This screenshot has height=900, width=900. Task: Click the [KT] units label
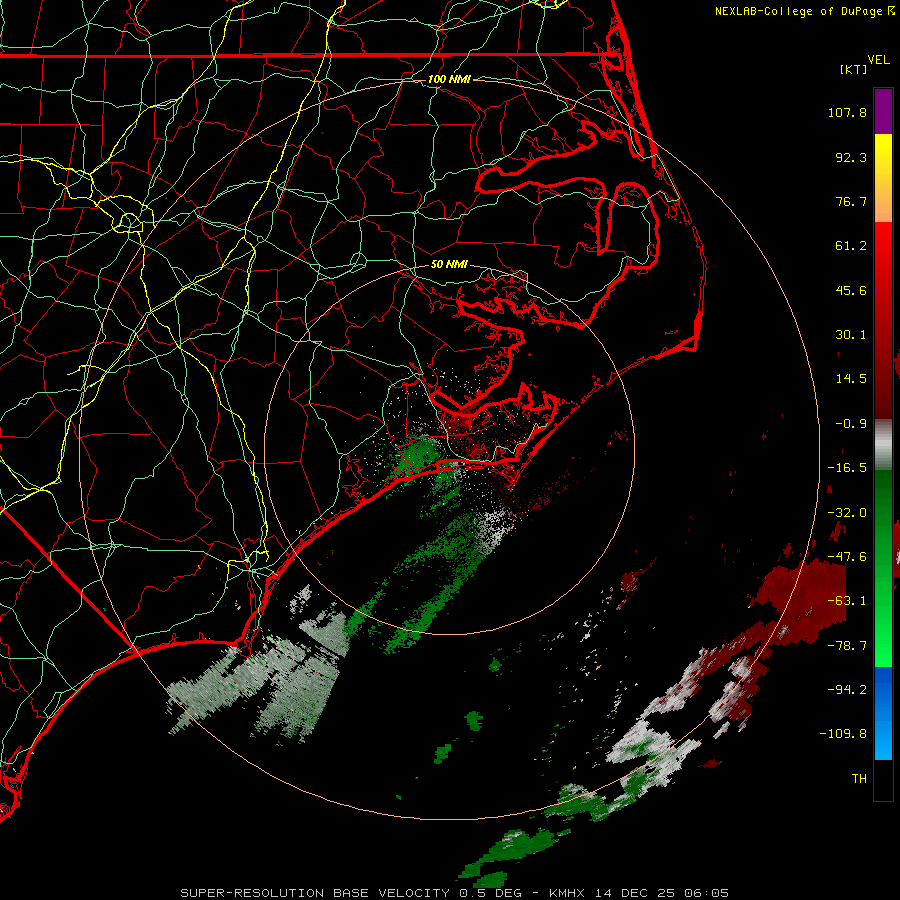(854, 69)
